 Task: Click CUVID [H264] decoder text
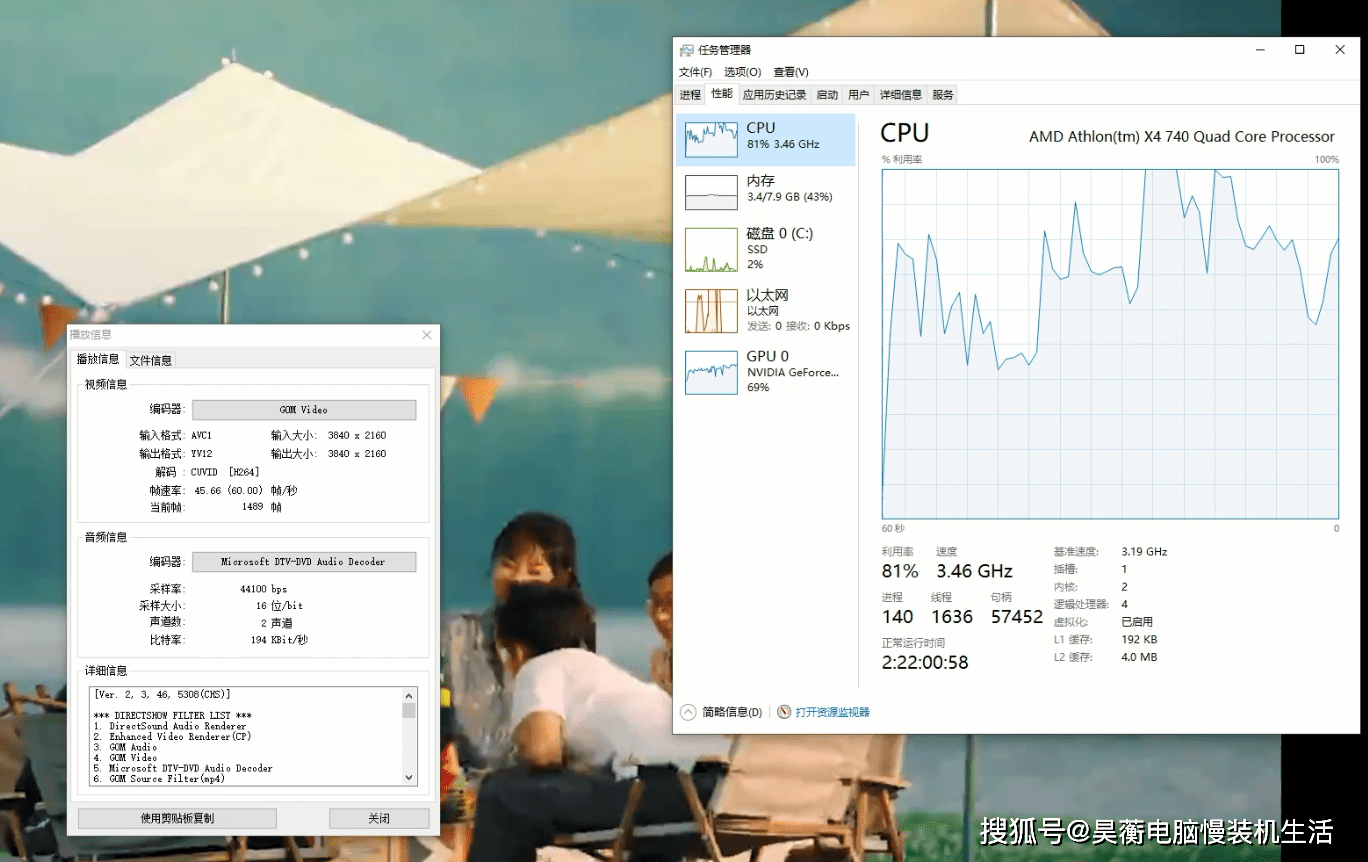225,472
